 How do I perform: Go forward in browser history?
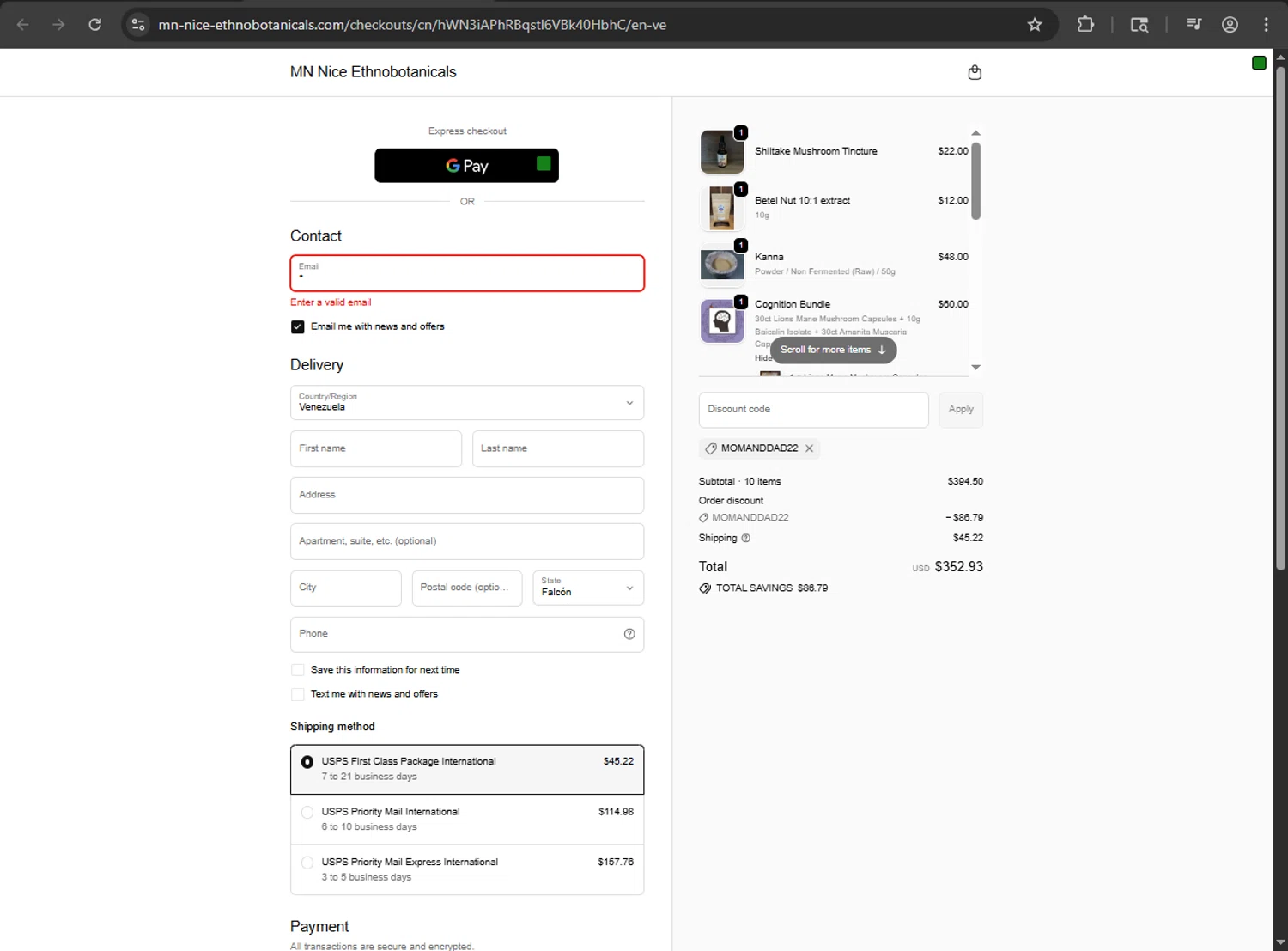(58, 25)
